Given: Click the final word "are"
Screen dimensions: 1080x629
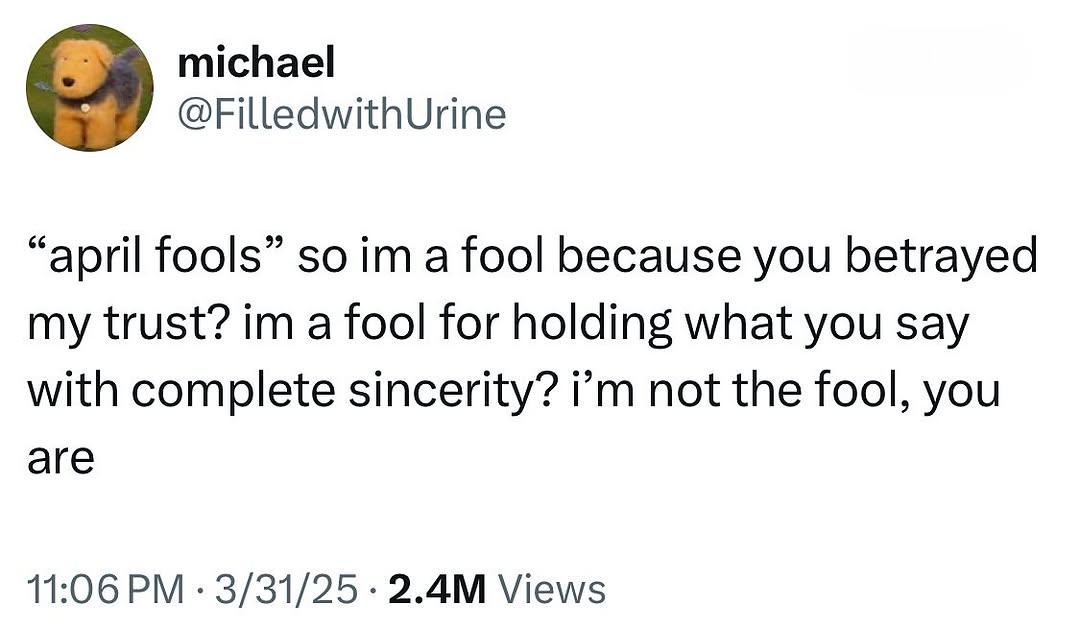Looking at the screenshot, I should pyautogui.click(x=61, y=460).
